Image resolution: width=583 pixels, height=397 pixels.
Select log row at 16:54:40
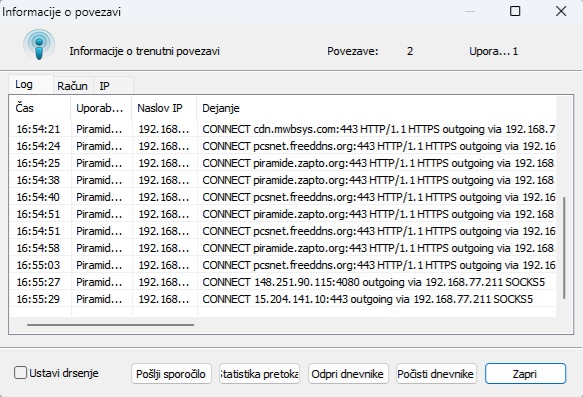coord(283,197)
